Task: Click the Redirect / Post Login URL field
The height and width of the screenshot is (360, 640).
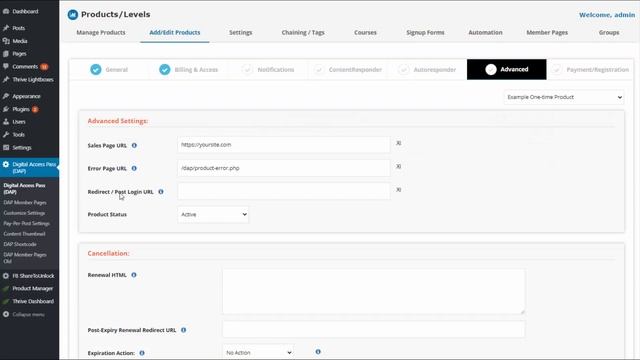Action: pyautogui.click(x=284, y=191)
